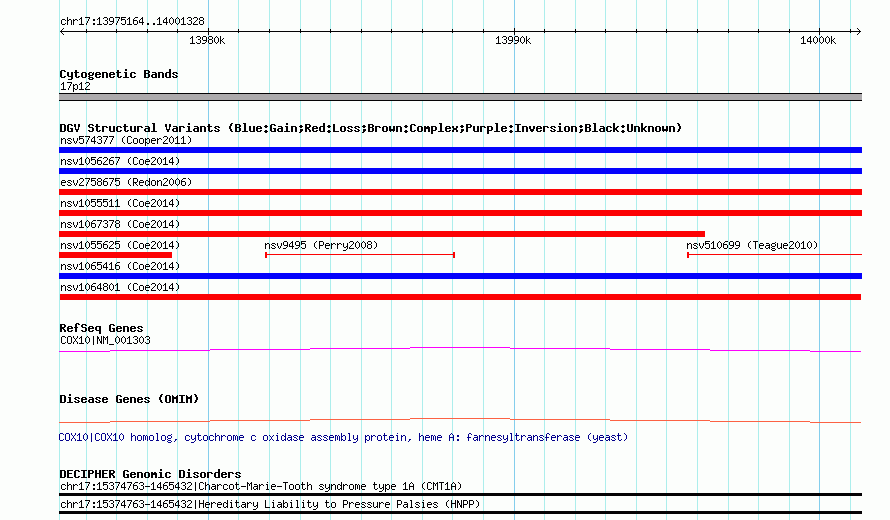
Task: Click the 14000k ruler tick label
Action: pyautogui.click(x=818, y=40)
